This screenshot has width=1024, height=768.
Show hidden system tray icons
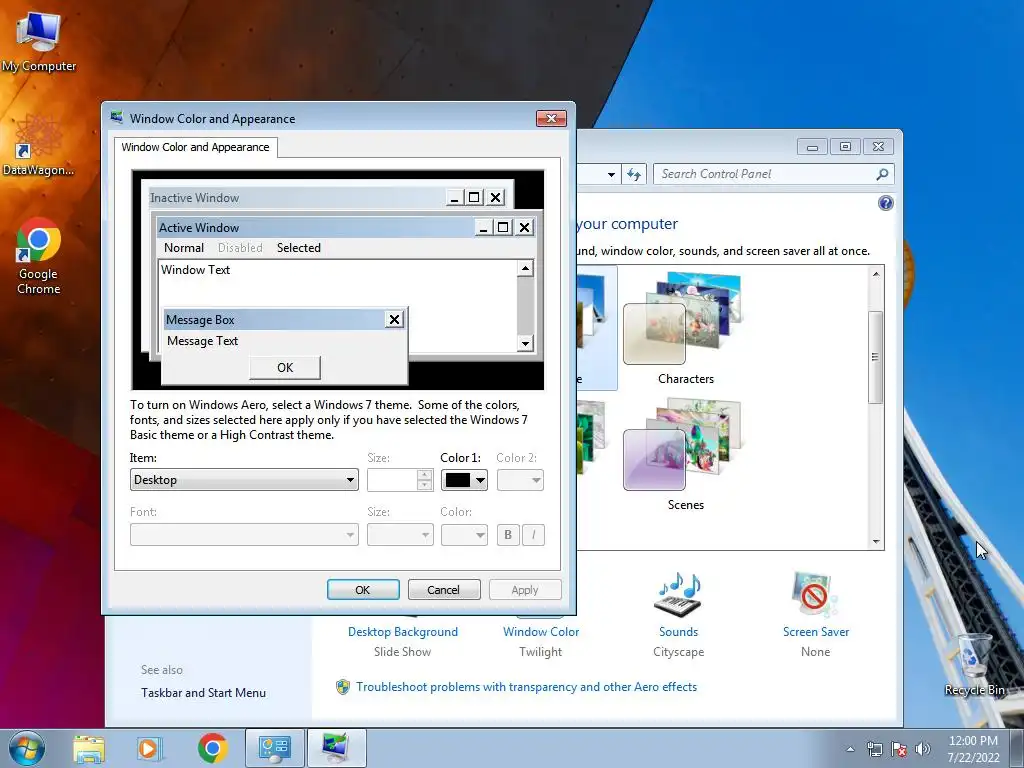pos(850,749)
